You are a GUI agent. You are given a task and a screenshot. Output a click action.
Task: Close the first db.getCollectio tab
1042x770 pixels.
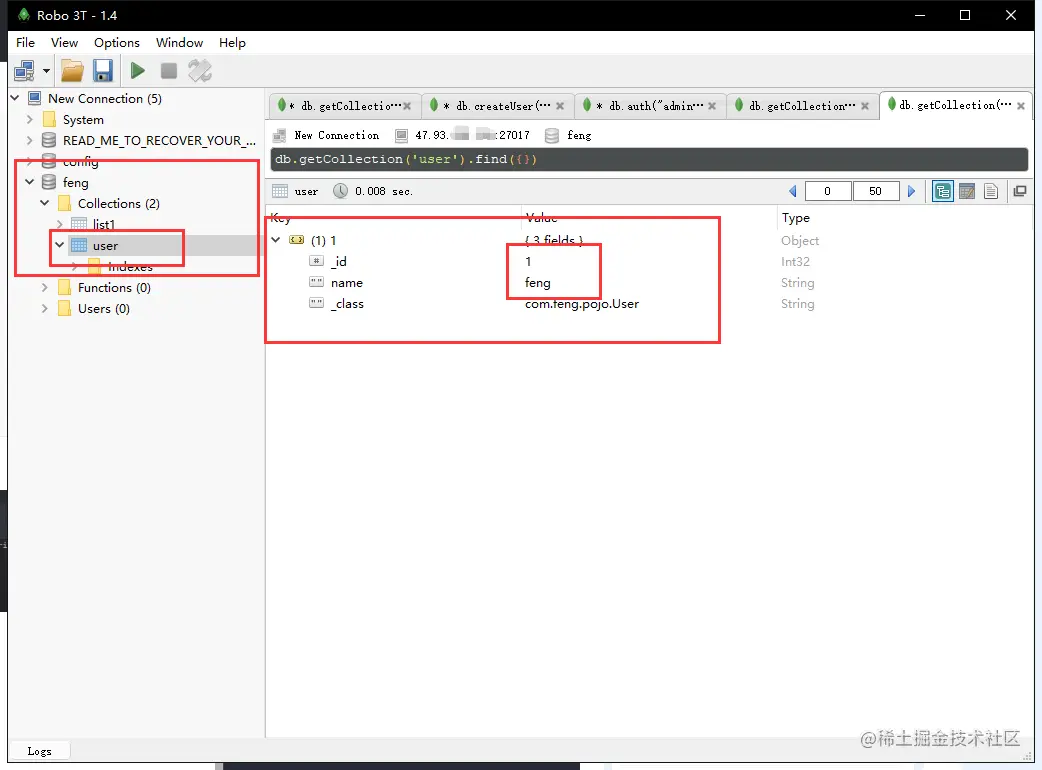[407, 106]
